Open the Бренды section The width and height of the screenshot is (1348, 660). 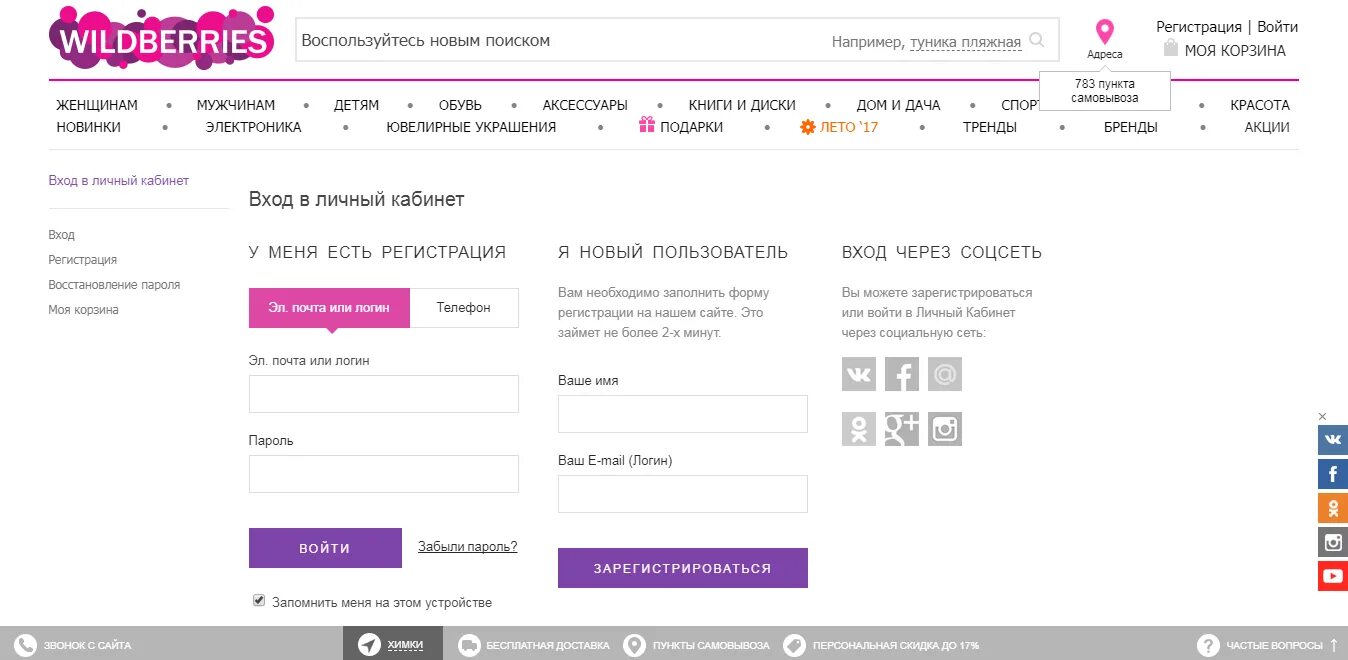pos(1131,127)
